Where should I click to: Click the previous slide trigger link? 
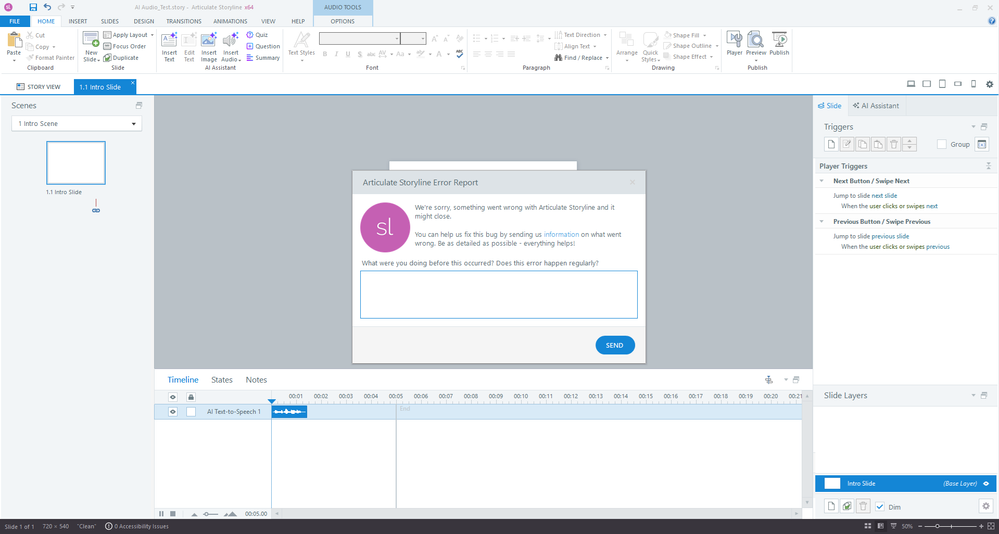click(x=889, y=236)
